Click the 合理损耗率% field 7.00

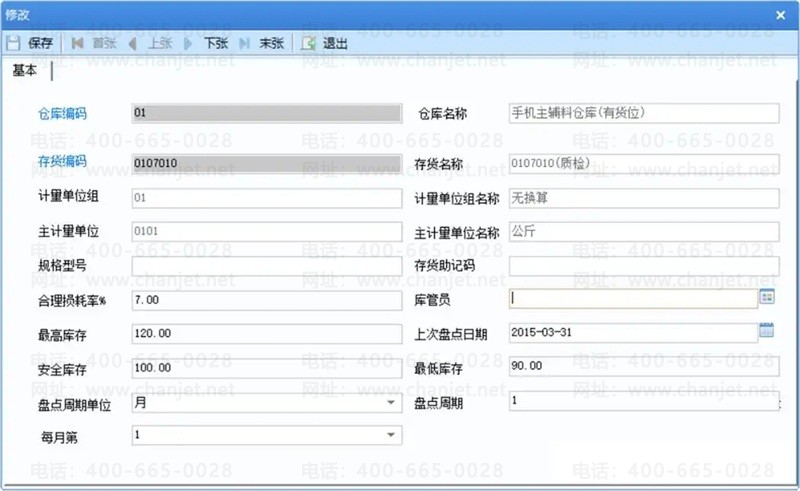[x=267, y=300]
